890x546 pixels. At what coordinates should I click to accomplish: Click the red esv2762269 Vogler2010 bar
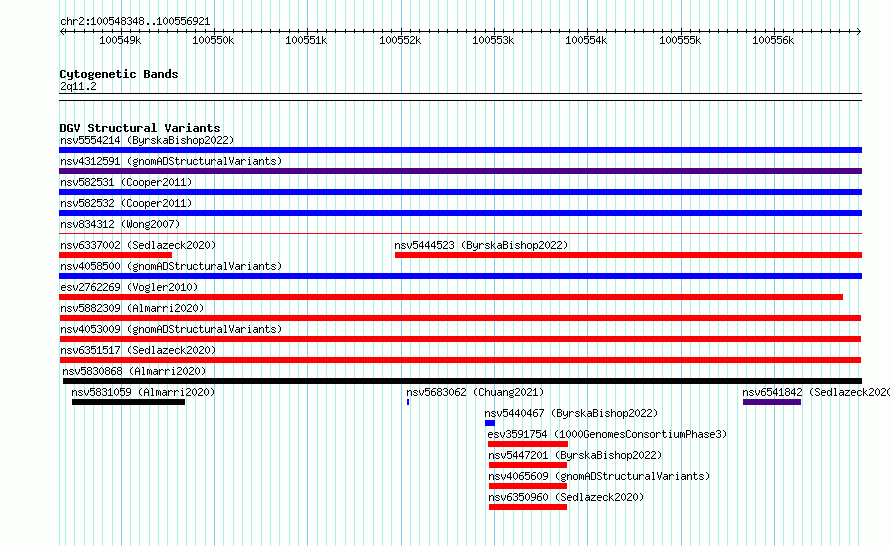451,297
